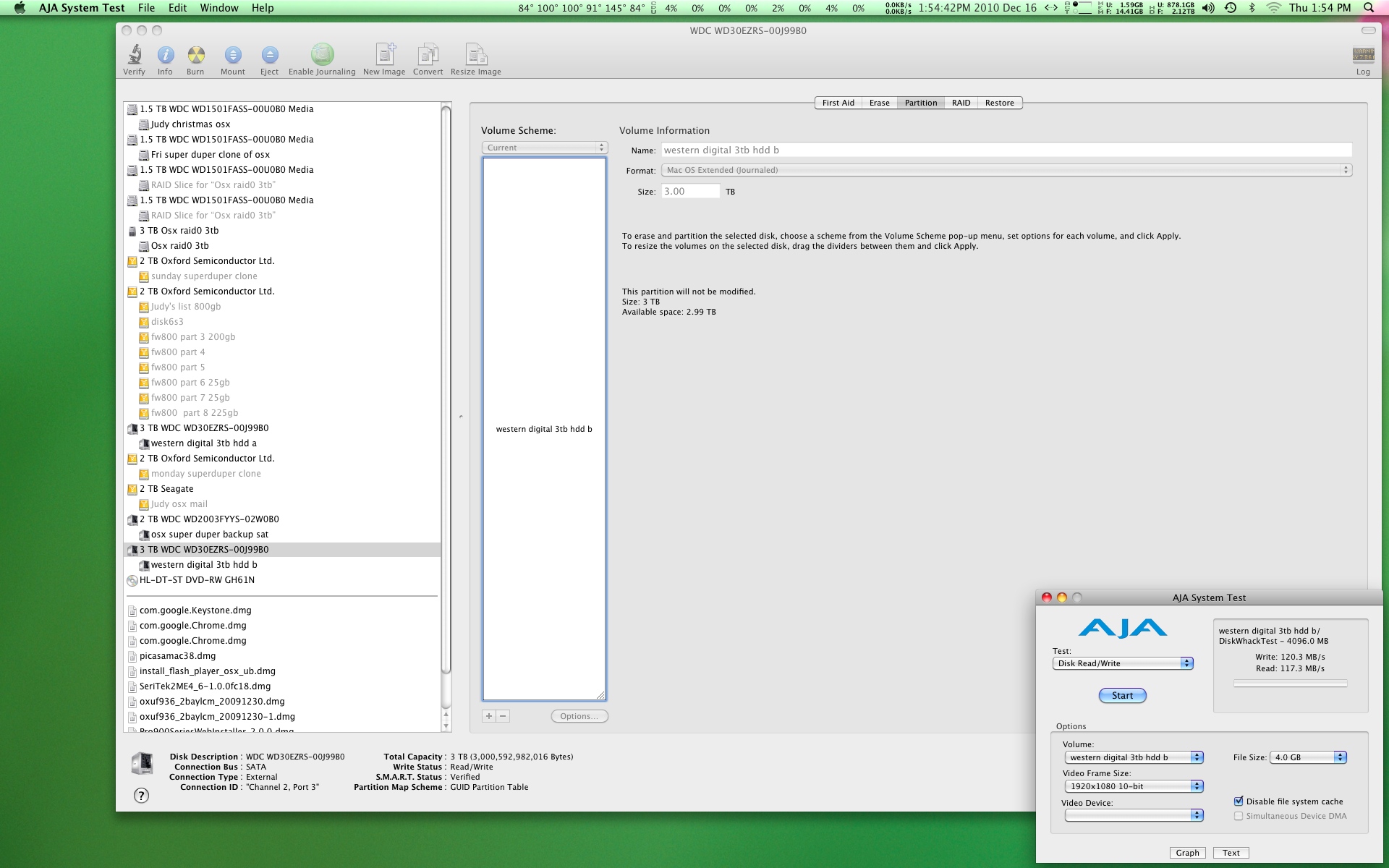This screenshot has width=1389, height=868.
Task: Click the Enable Journaling toolbar icon
Action: click(x=322, y=54)
